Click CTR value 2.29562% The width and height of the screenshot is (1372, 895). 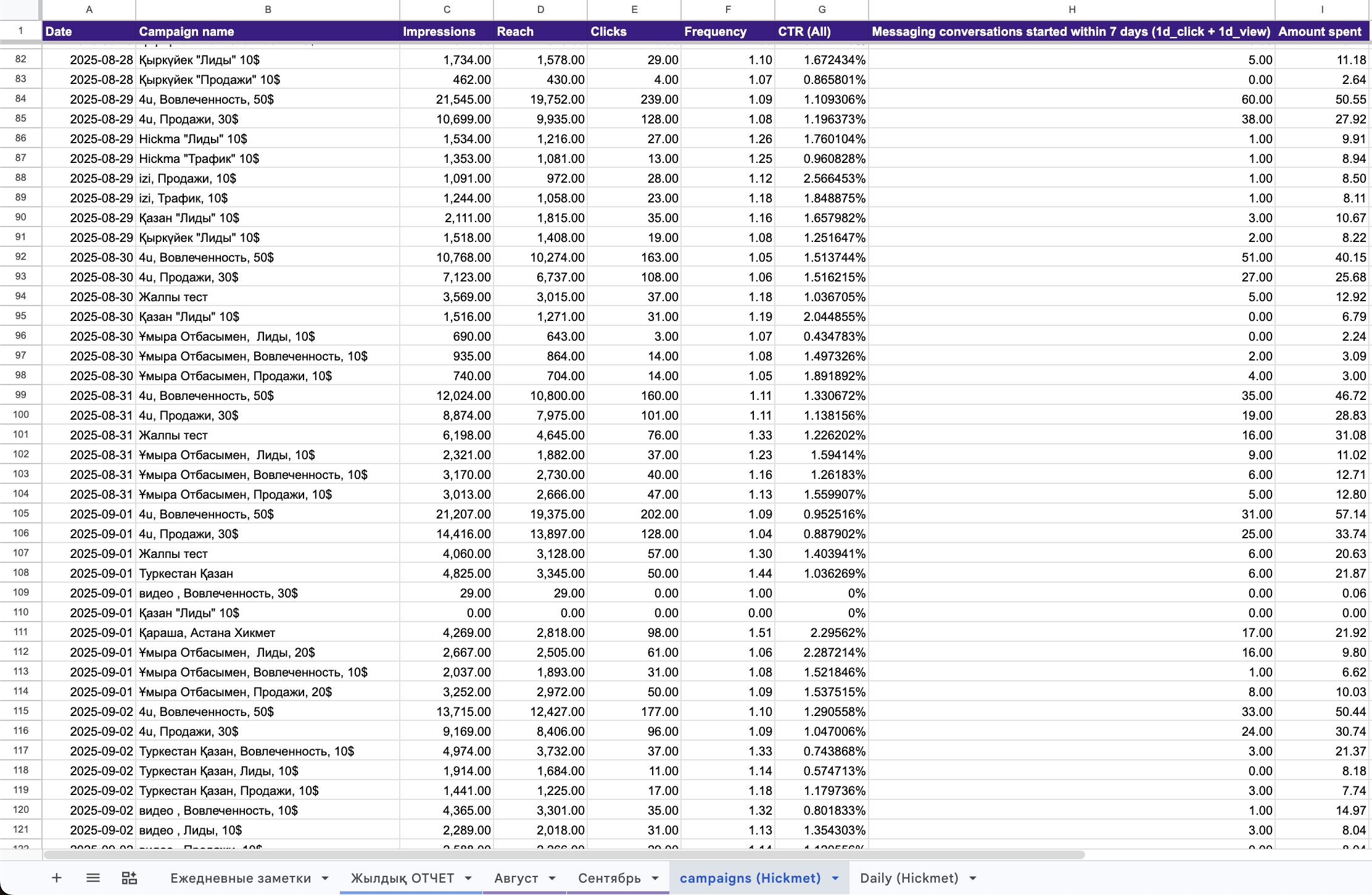click(x=822, y=633)
